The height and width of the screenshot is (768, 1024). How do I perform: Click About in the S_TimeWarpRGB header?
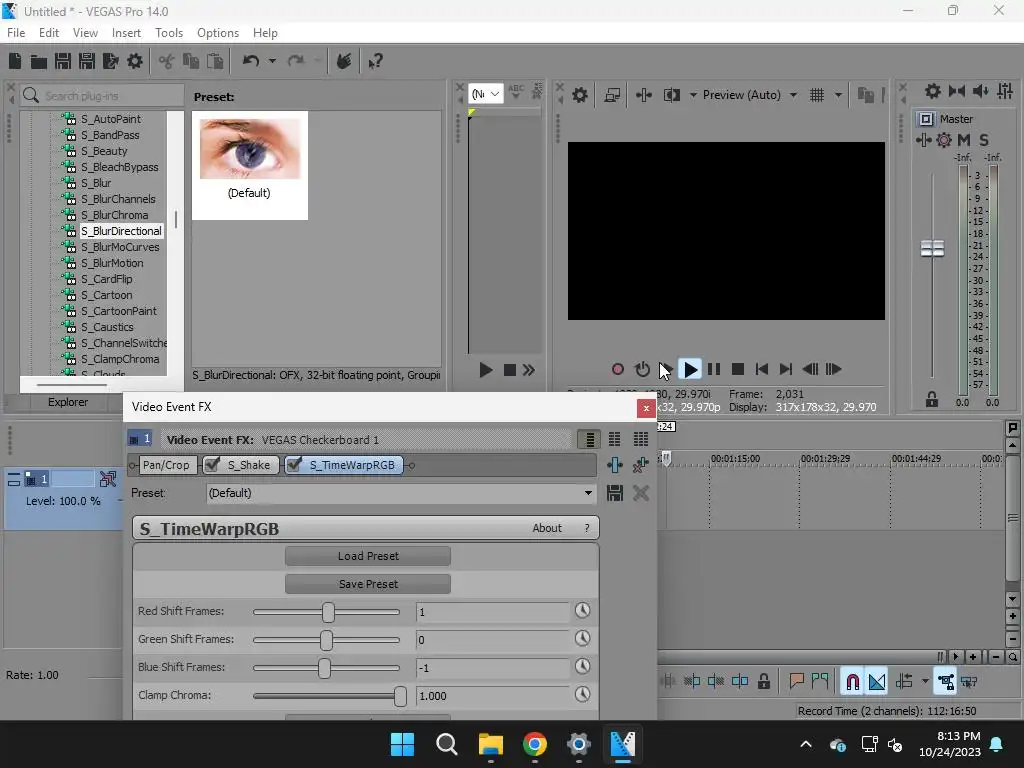547,528
